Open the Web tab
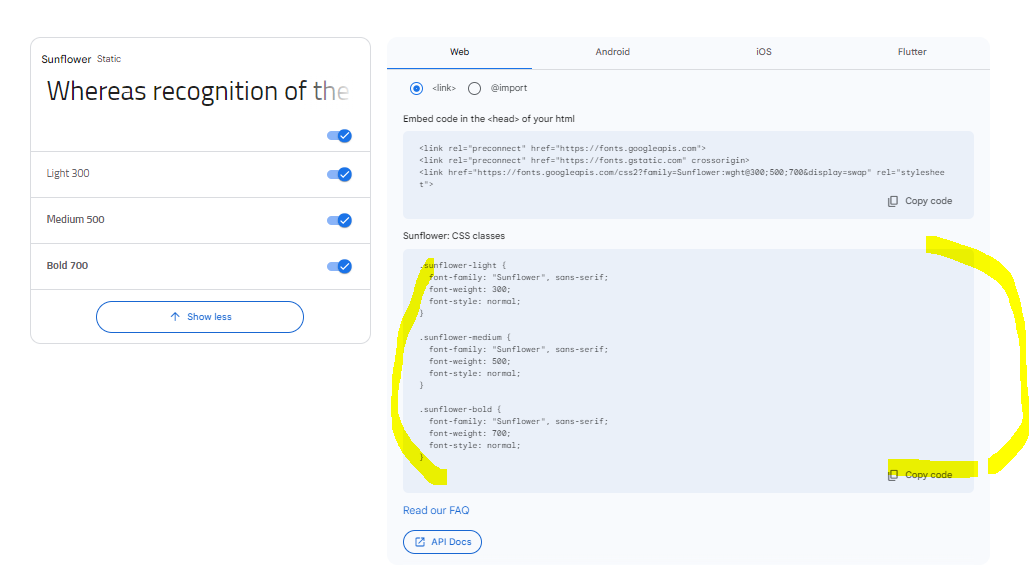The width and height of the screenshot is (1029, 579). tap(459, 52)
